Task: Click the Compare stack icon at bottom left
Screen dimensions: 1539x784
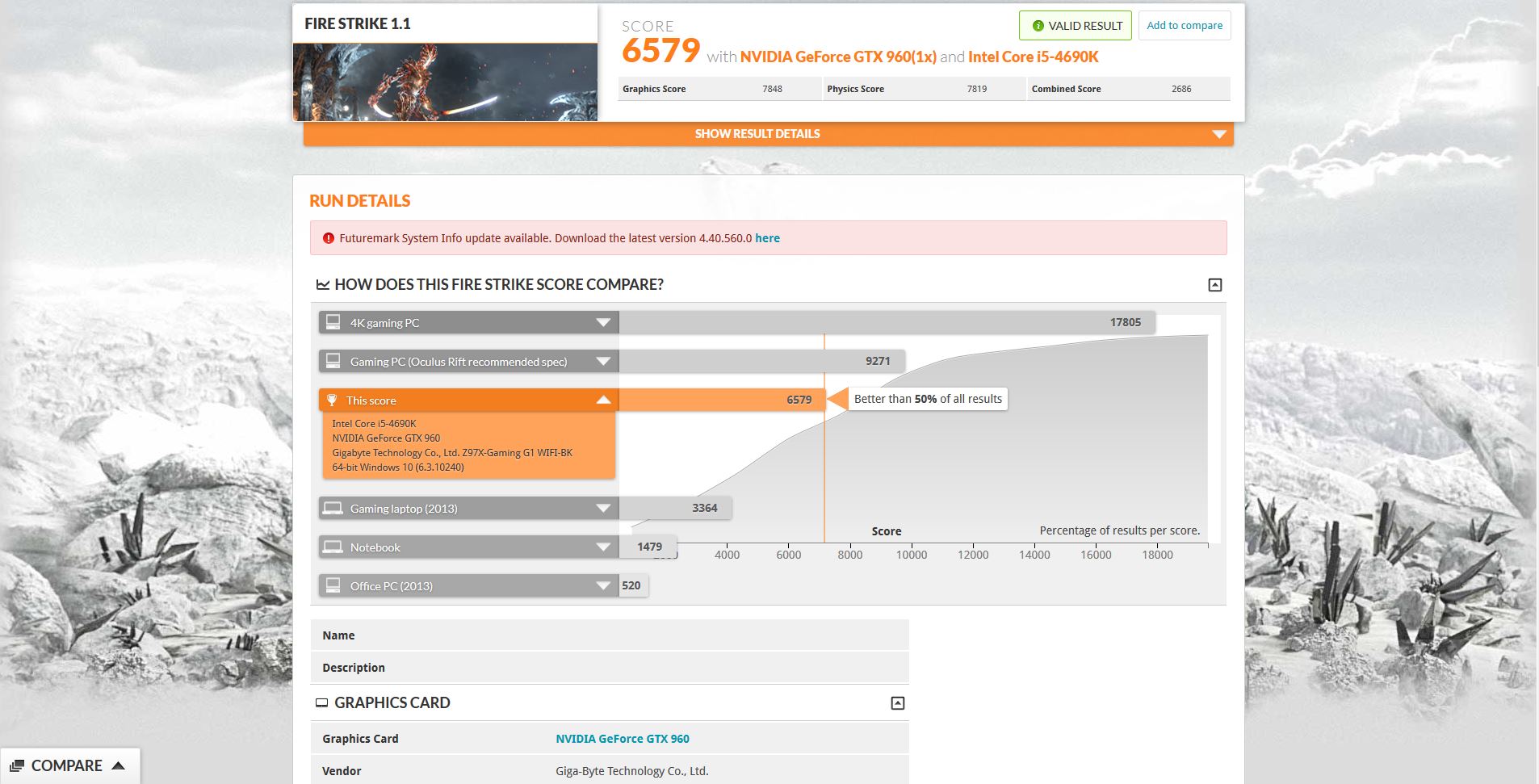Action: (x=17, y=765)
